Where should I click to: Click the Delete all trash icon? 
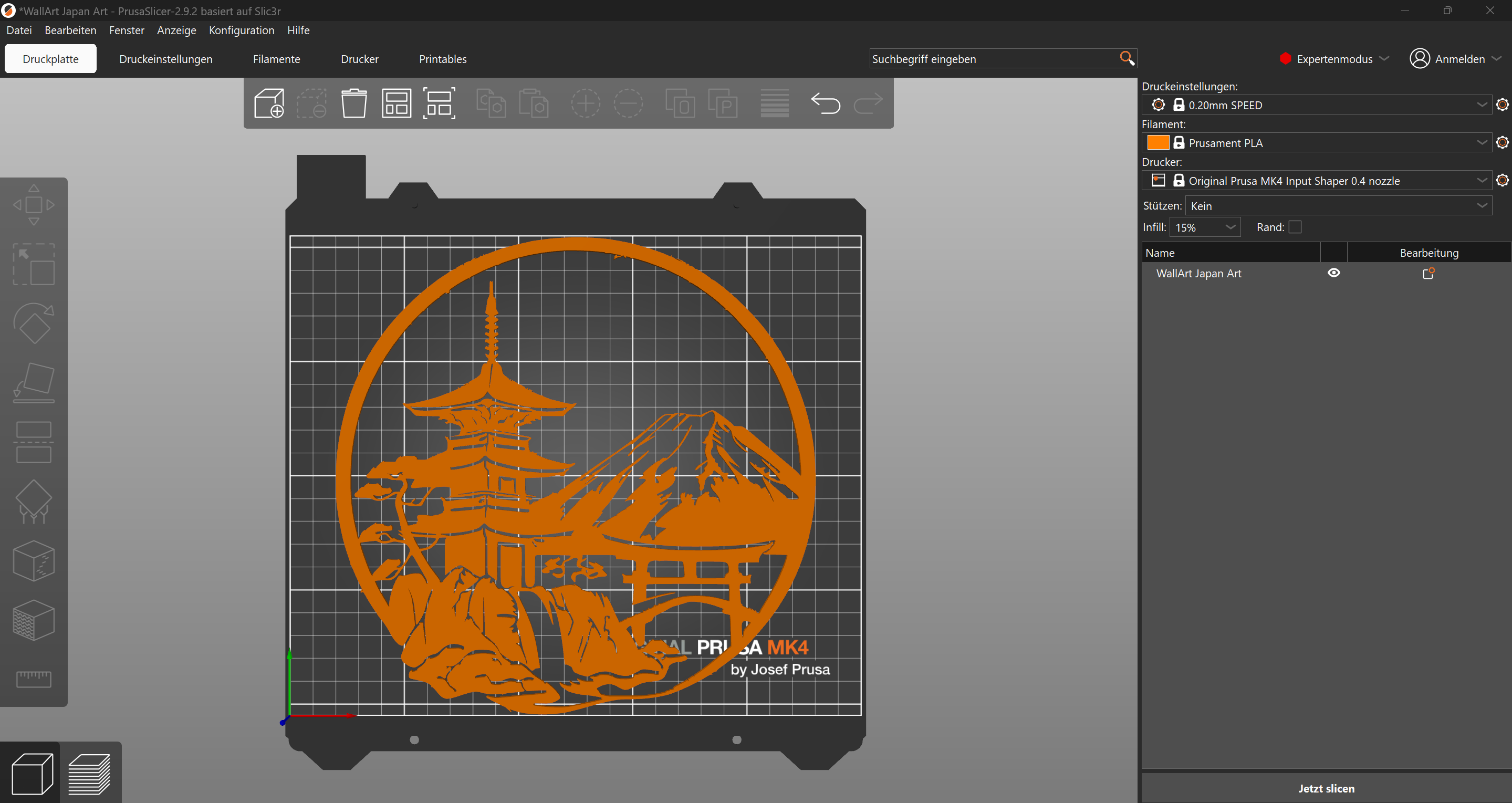coord(354,103)
